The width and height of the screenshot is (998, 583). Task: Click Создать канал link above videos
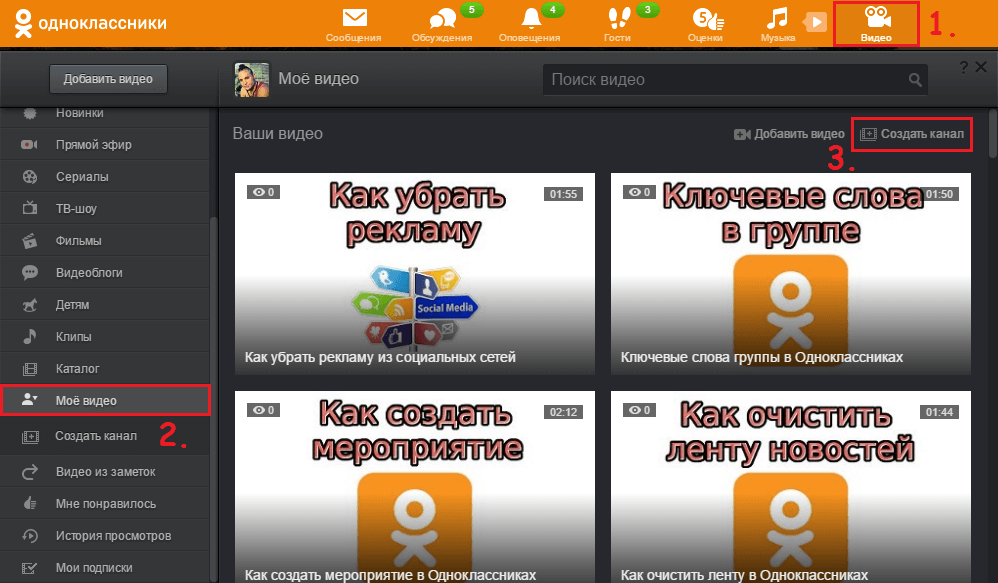tap(912, 134)
